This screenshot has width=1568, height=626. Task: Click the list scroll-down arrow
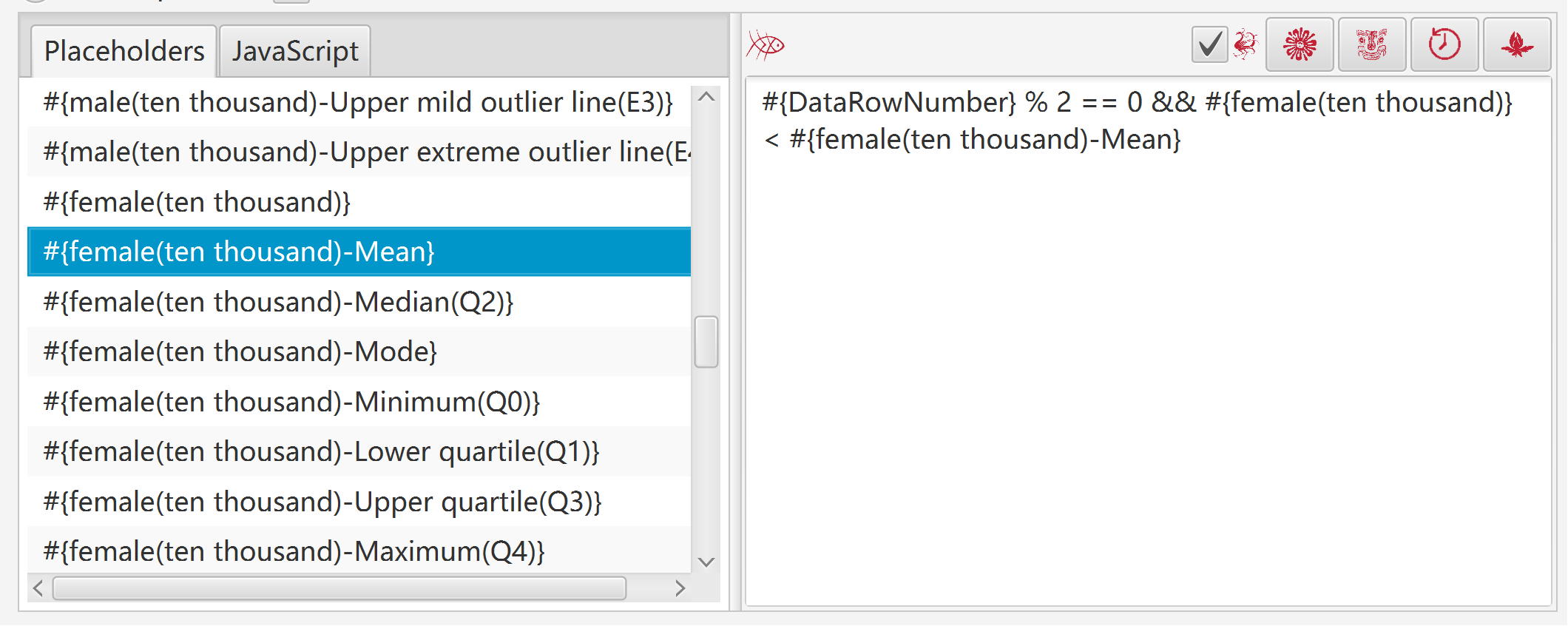click(x=706, y=562)
